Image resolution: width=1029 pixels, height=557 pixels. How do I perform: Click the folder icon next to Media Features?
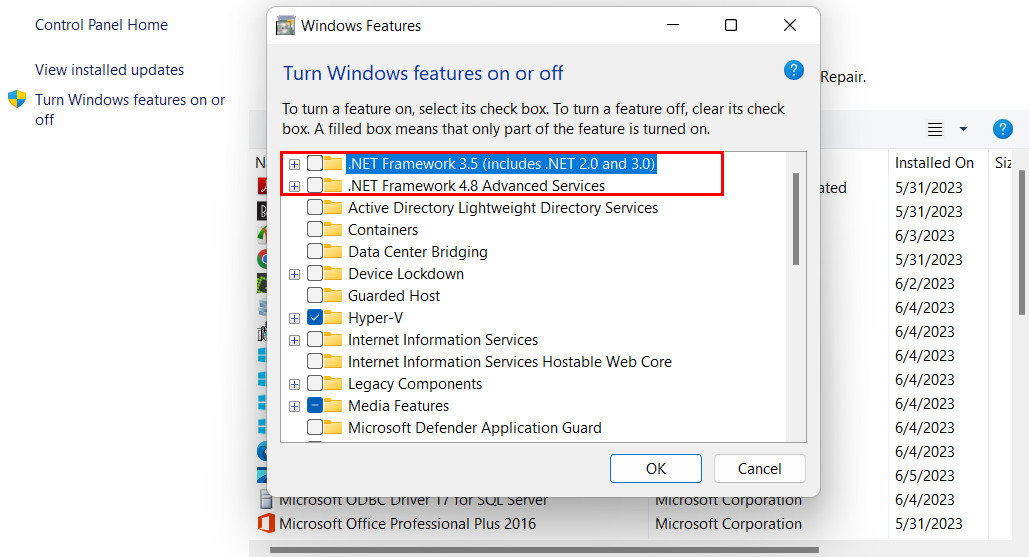[333, 405]
